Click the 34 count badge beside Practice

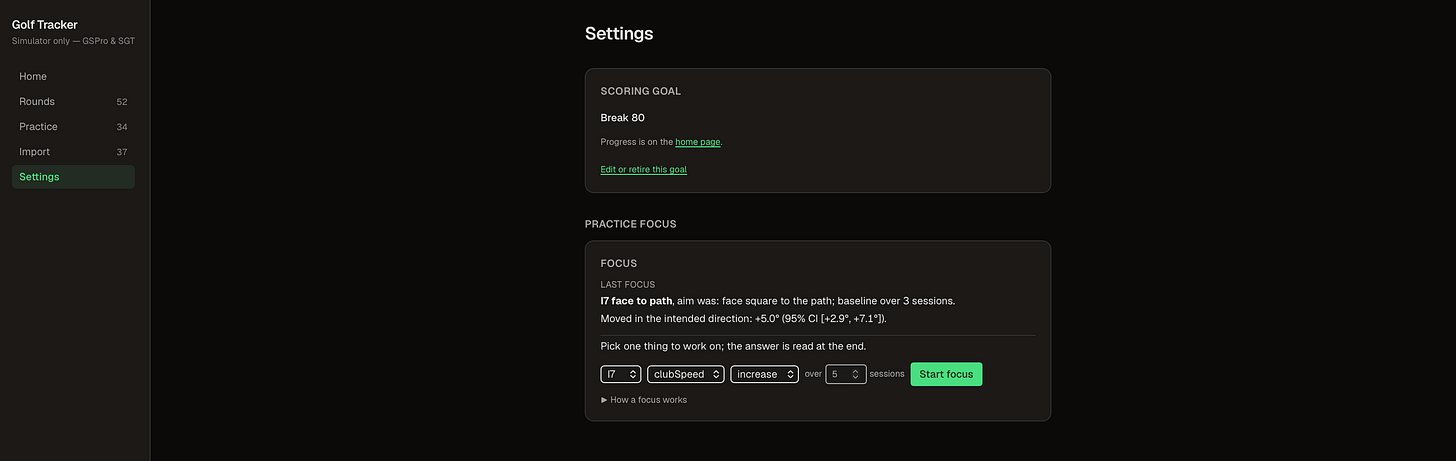[121, 127]
